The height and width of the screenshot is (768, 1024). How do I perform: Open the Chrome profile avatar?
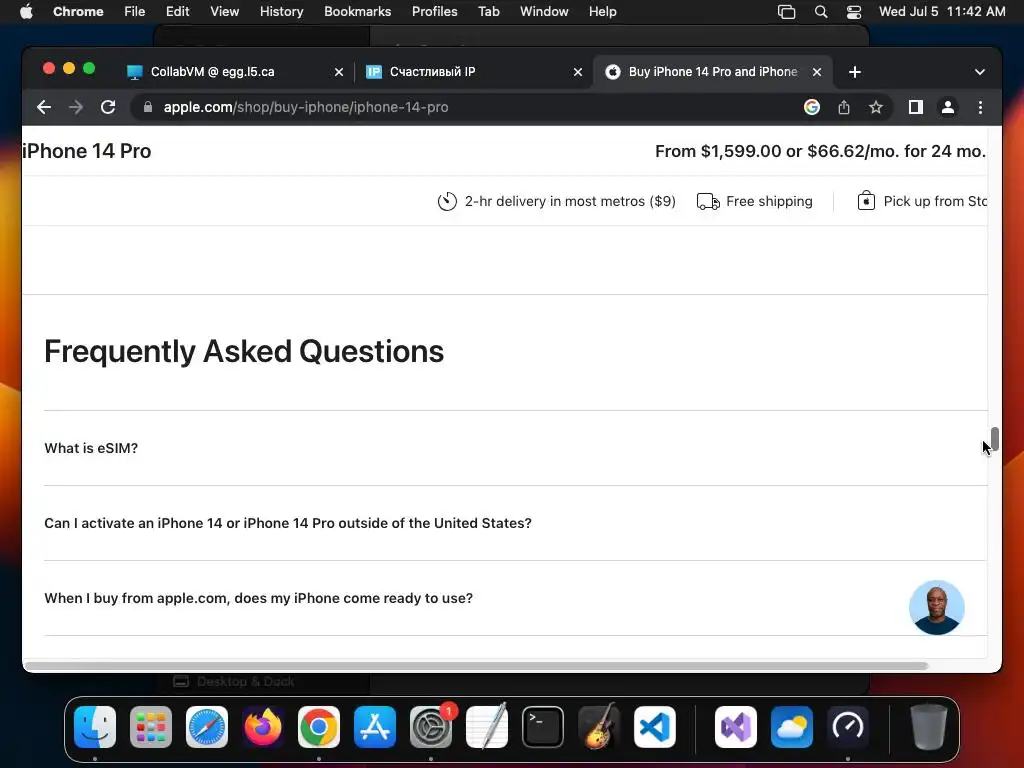click(x=948, y=107)
